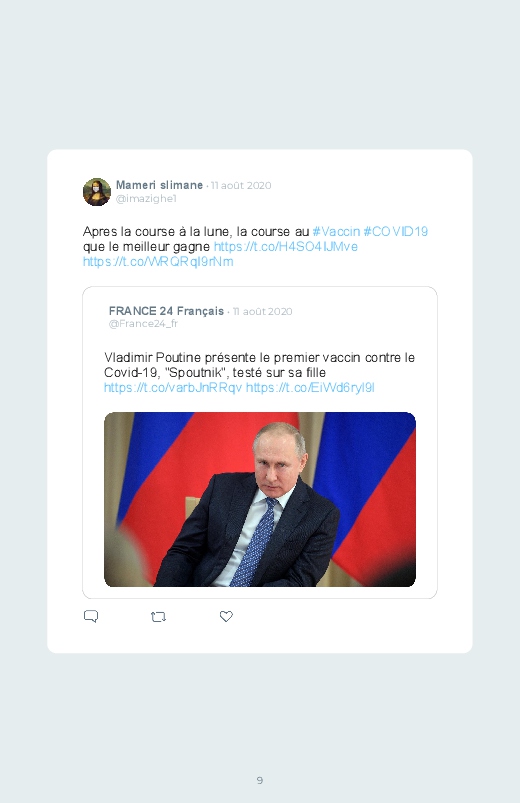Open the Mameri slimane profile name
Image resolution: width=520 pixels, height=803 pixels.
(159, 185)
